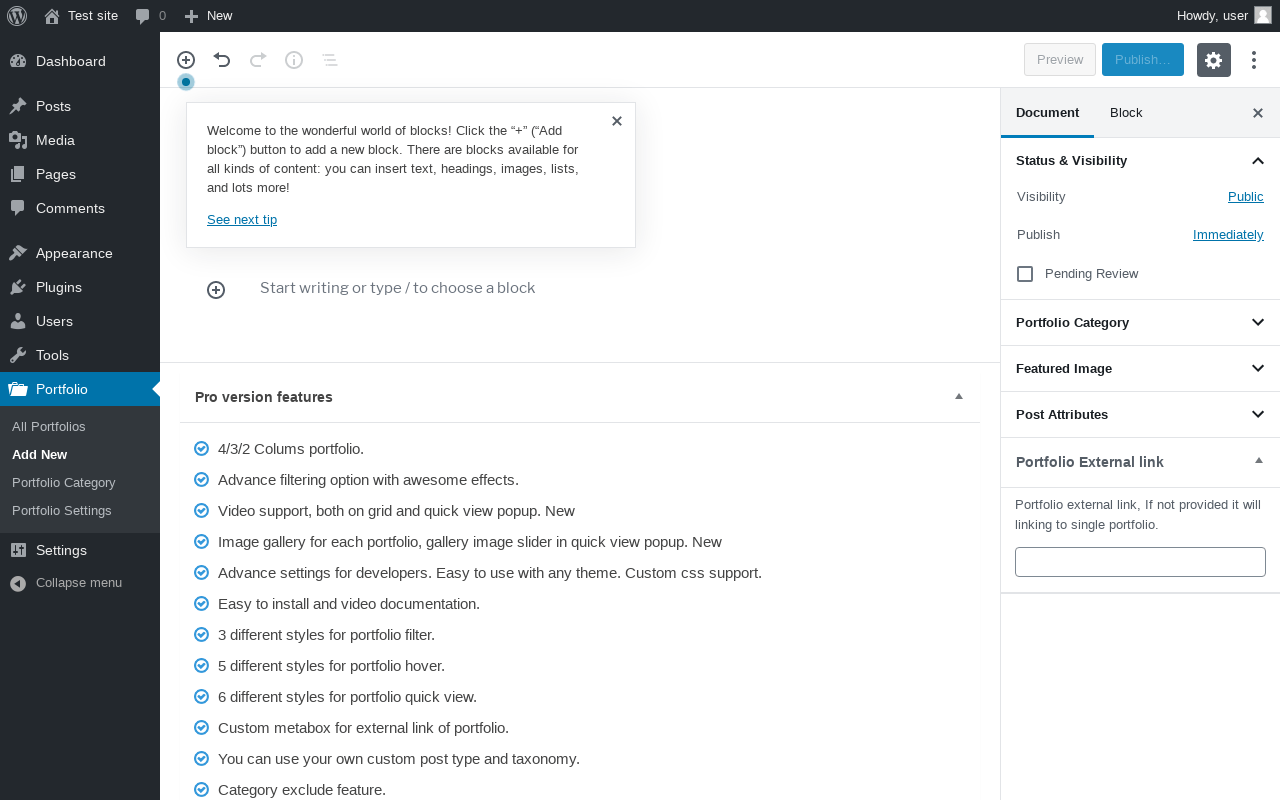Dismiss the welcome tip popup

(x=617, y=121)
